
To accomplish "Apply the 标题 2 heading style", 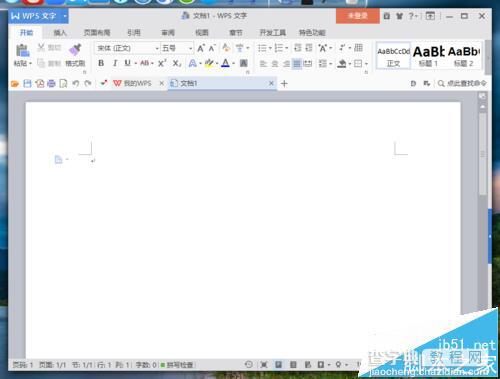I will pyautogui.click(x=464, y=56).
